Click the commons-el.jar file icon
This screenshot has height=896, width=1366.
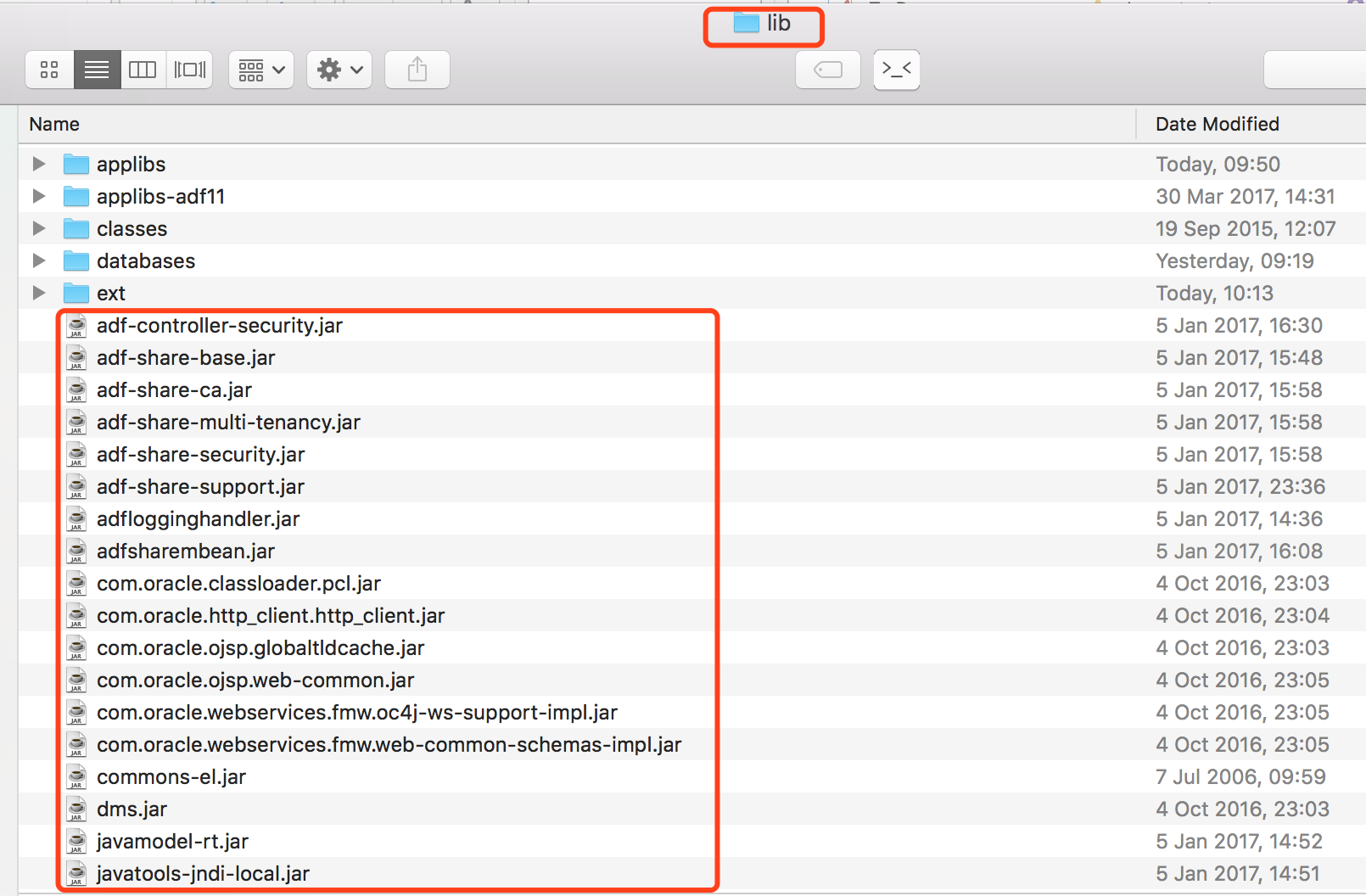77,777
